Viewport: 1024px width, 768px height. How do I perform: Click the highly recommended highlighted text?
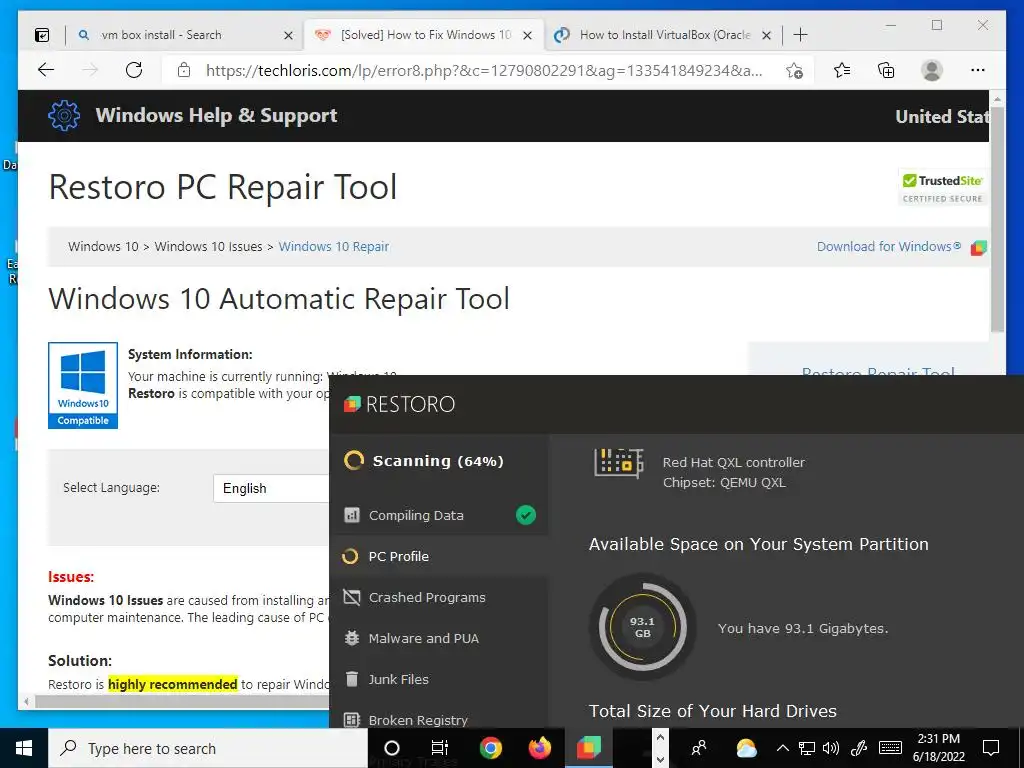[x=172, y=684]
